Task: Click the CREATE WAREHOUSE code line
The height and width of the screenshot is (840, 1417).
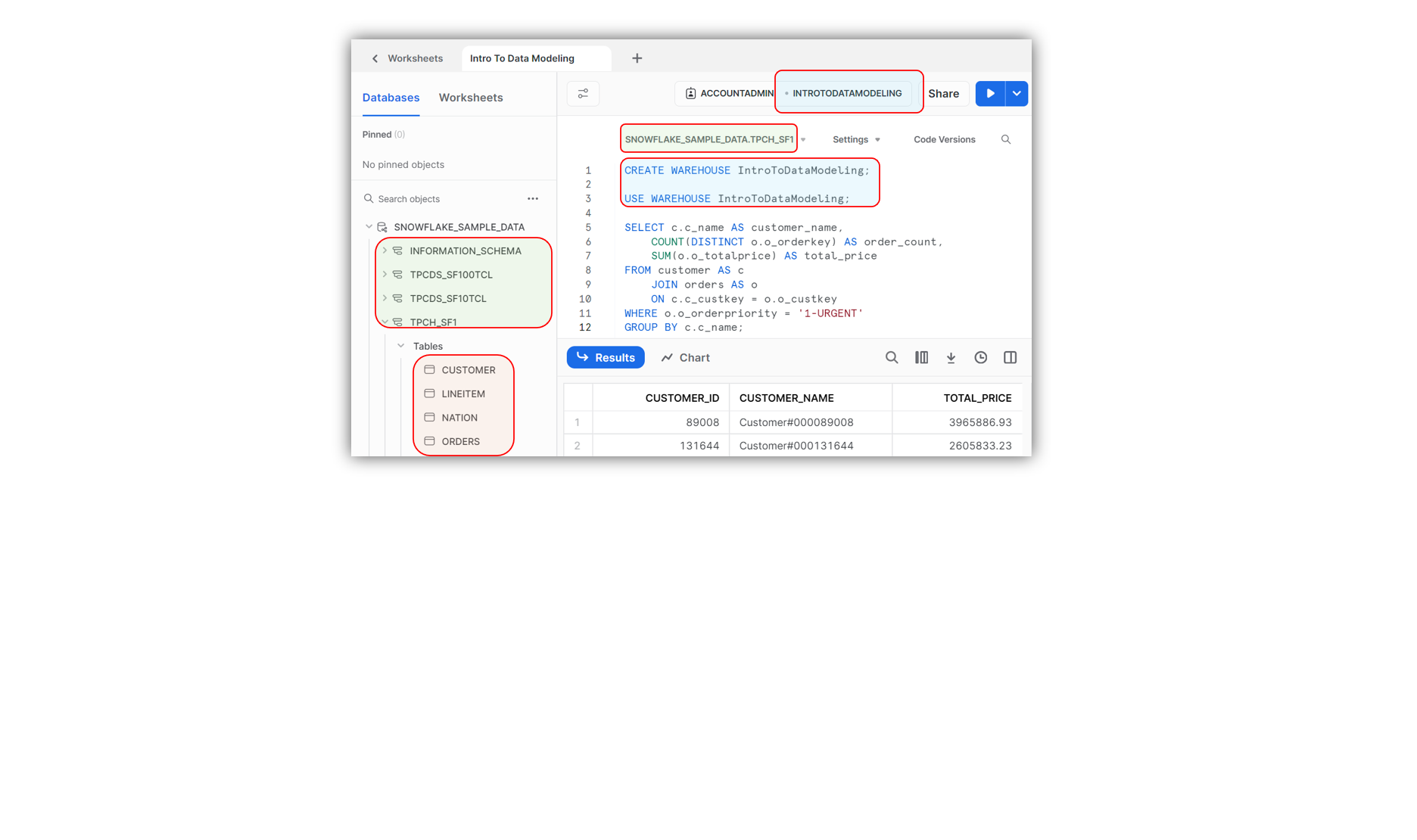Action: coord(747,170)
